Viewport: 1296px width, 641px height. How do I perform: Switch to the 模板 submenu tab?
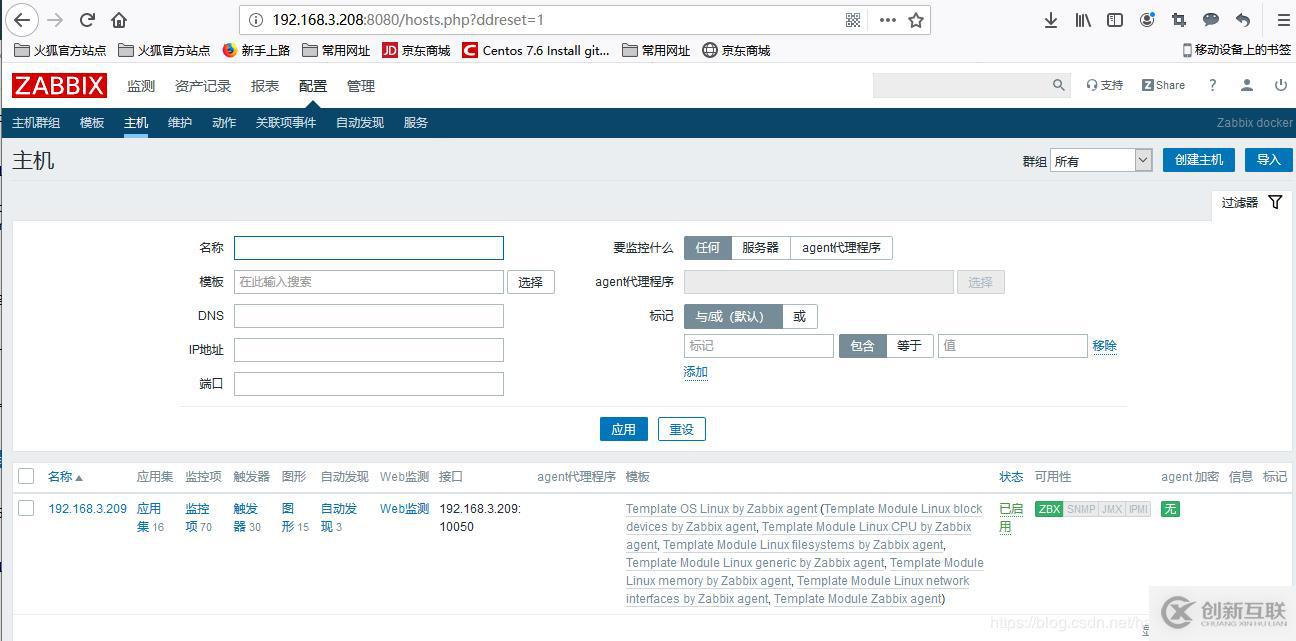click(x=92, y=123)
